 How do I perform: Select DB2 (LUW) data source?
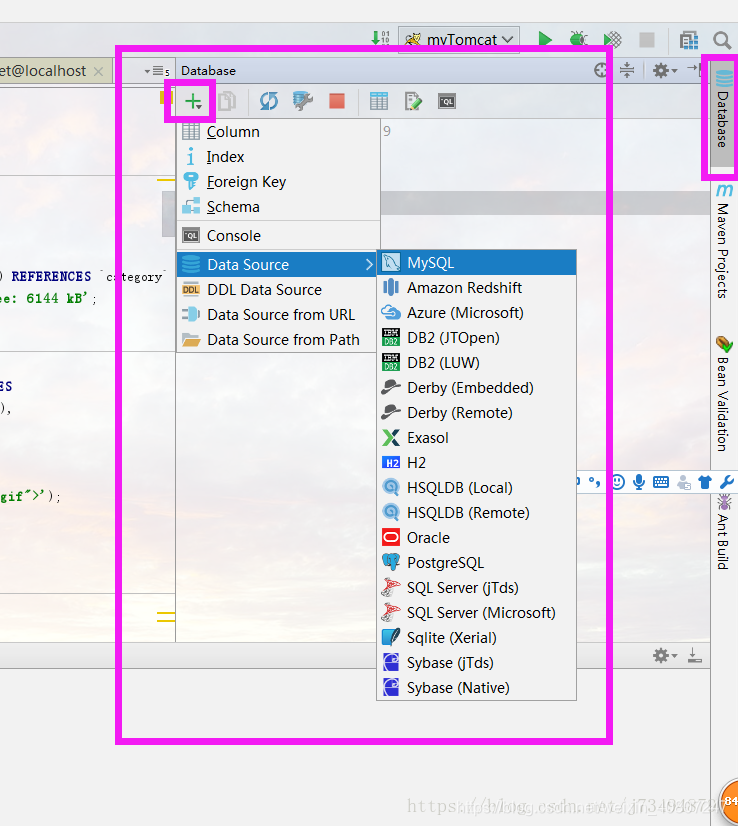477,363
